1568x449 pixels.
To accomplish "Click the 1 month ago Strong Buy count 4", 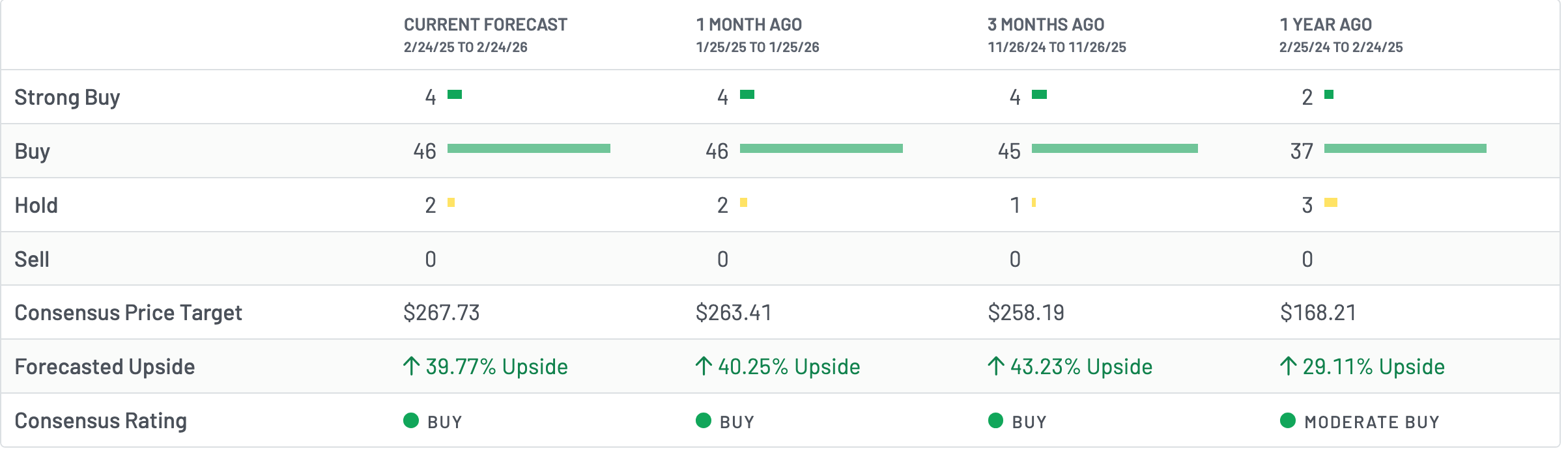I will click(723, 97).
